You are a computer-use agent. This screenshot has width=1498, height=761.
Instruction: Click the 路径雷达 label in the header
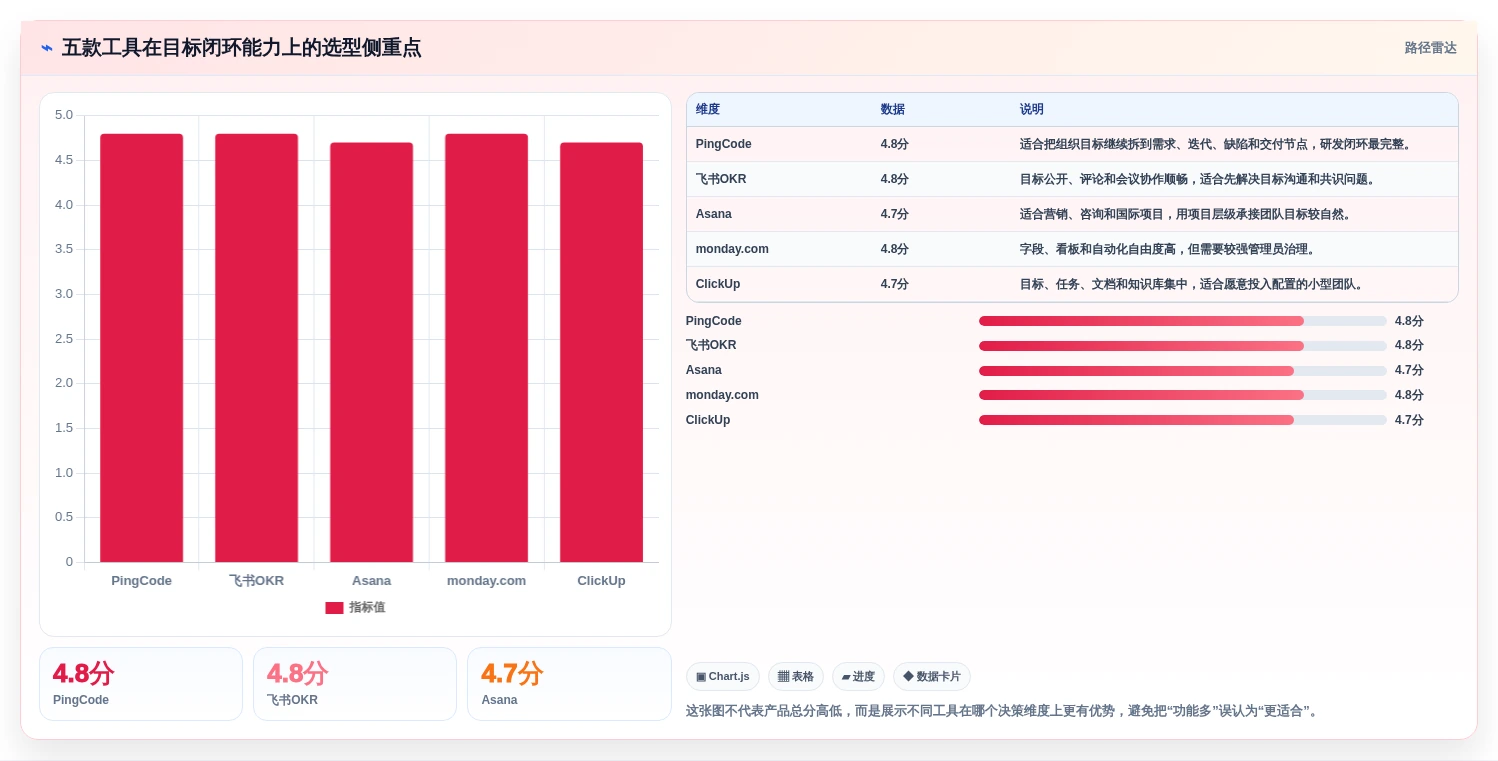(x=1430, y=48)
